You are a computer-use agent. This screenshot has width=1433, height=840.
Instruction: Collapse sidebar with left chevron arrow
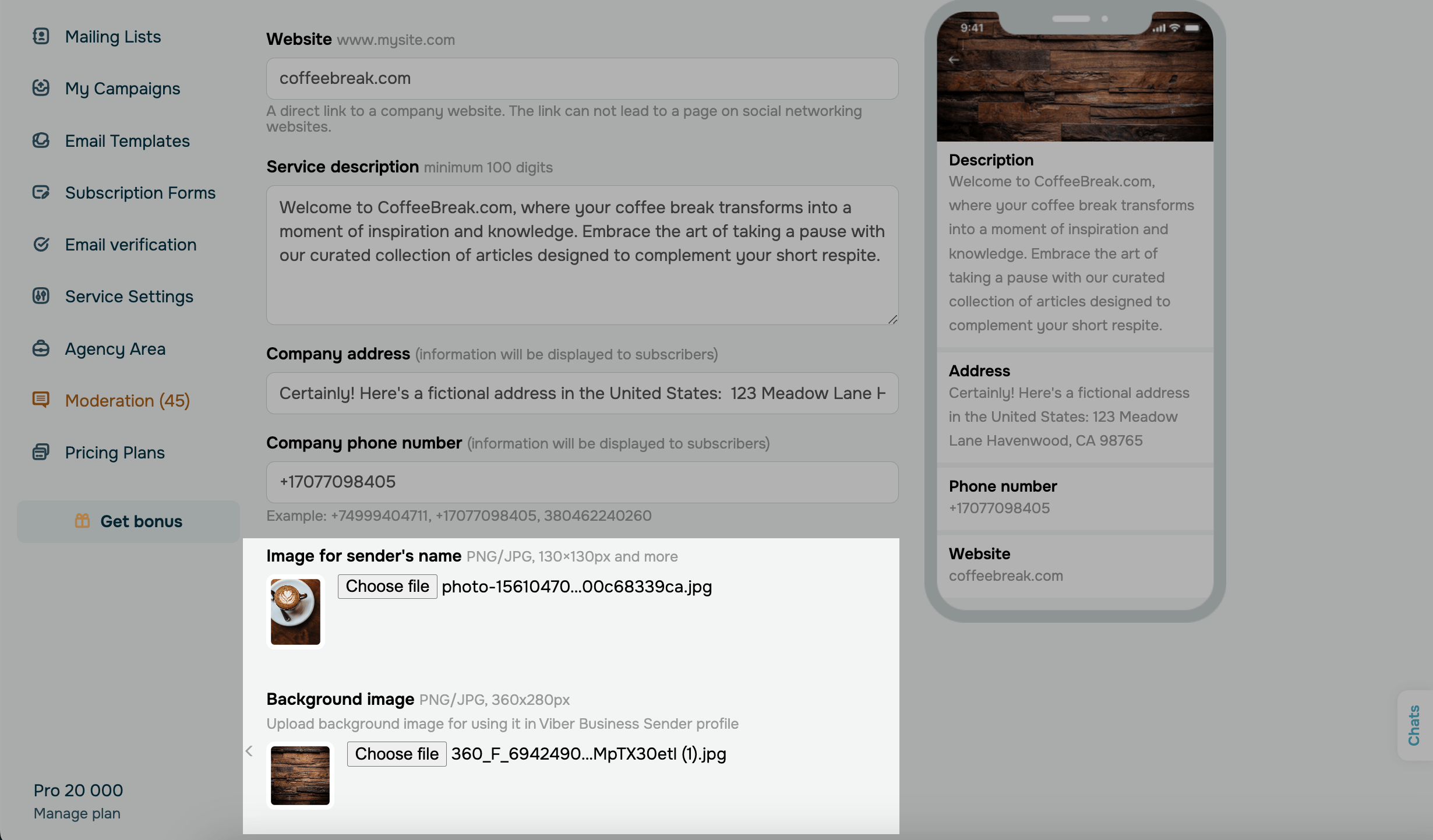click(249, 751)
